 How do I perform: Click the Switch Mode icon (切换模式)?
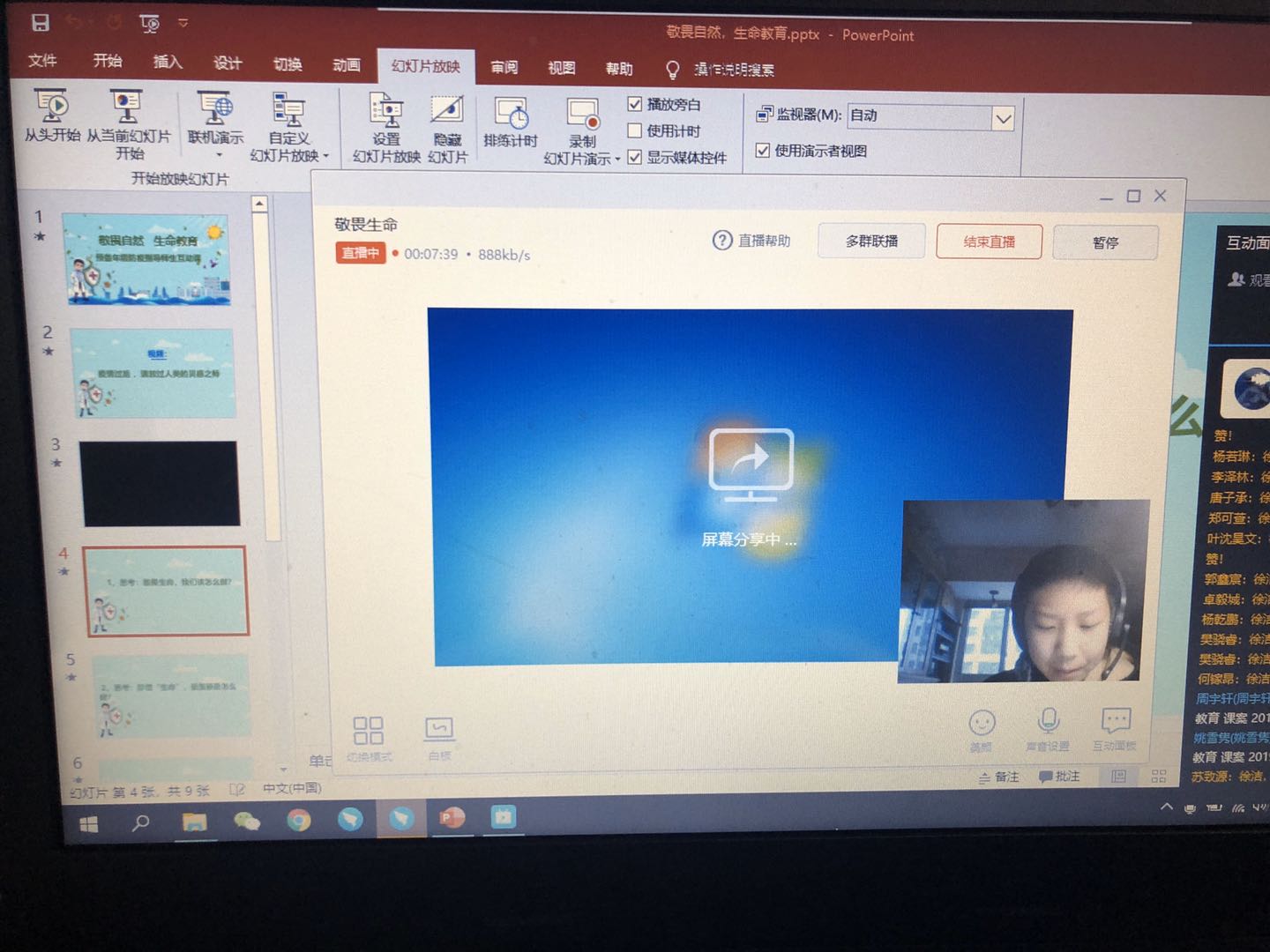point(368,738)
